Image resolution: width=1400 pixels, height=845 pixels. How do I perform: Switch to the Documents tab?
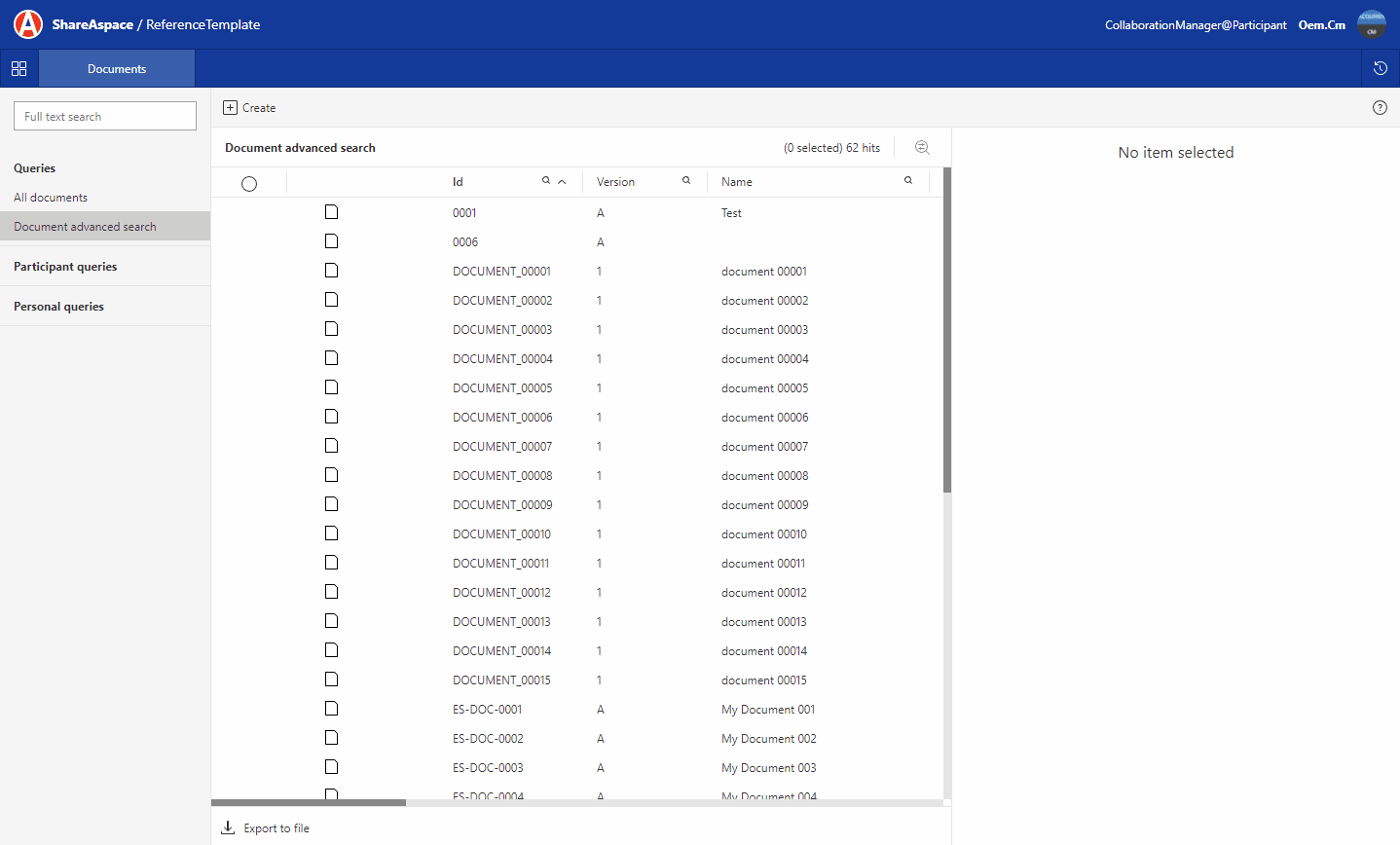116,68
